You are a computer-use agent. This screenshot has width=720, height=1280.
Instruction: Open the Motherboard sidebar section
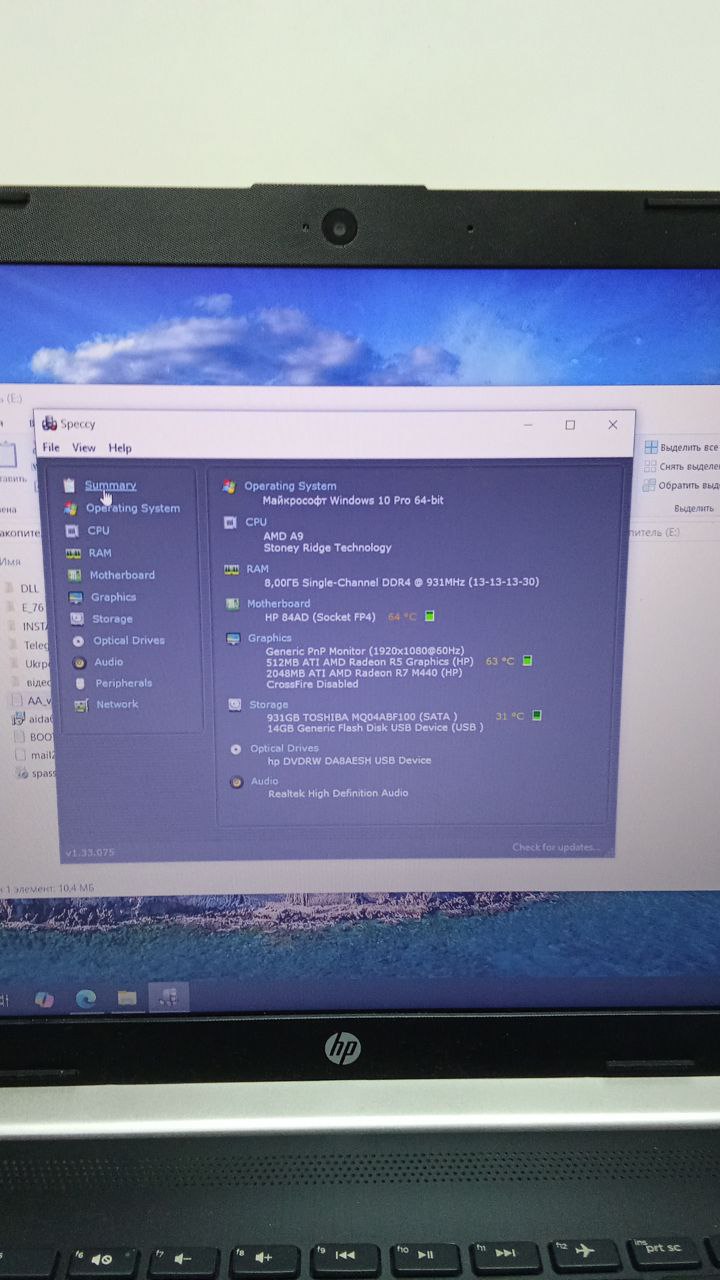[x=121, y=575]
